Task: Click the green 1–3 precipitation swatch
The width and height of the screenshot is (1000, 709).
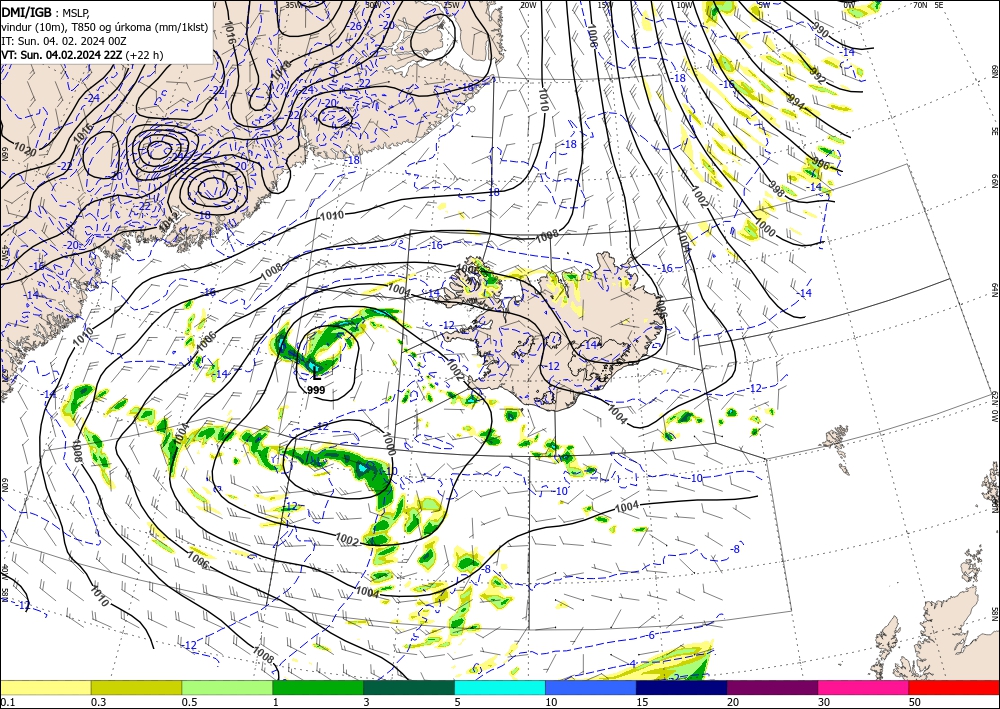Action: tap(318, 687)
